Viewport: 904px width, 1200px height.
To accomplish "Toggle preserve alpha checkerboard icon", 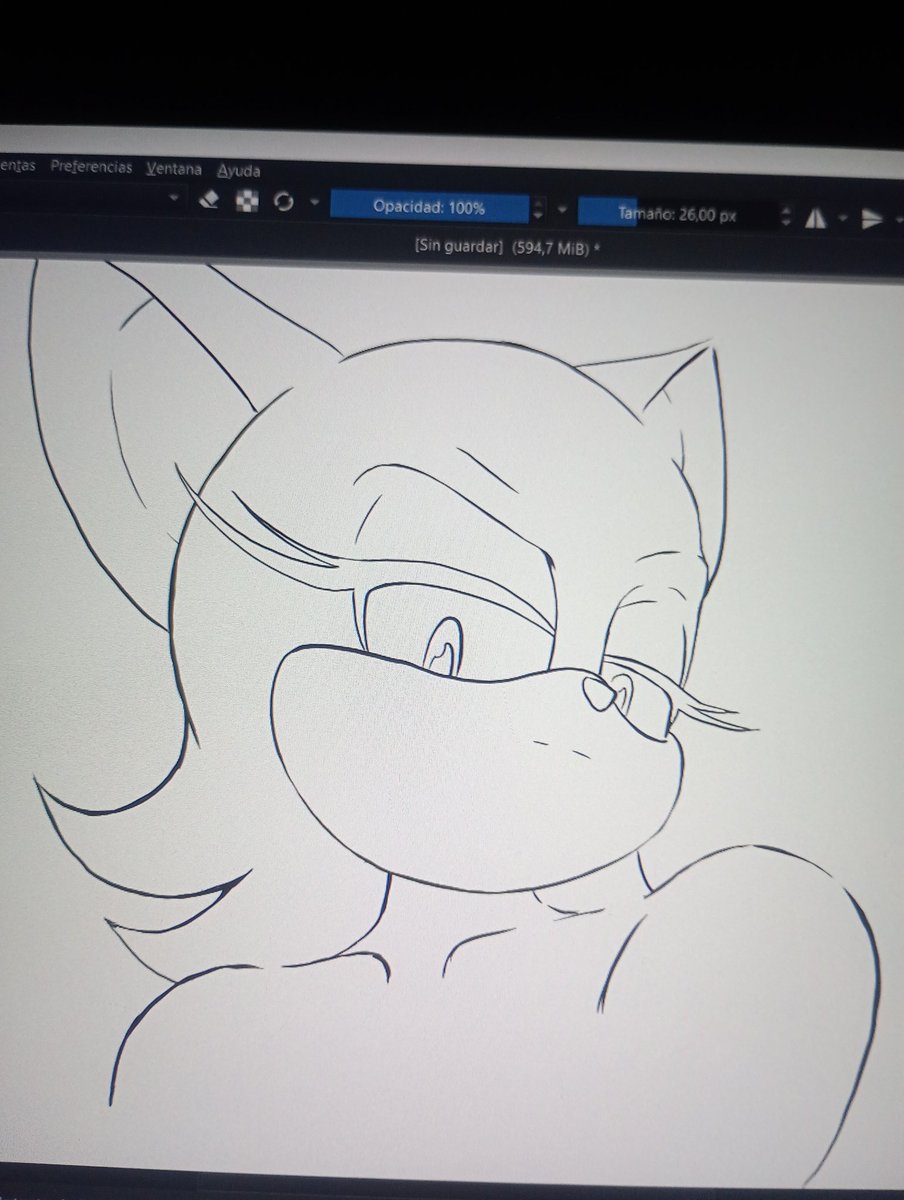I will click(x=246, y=201).
